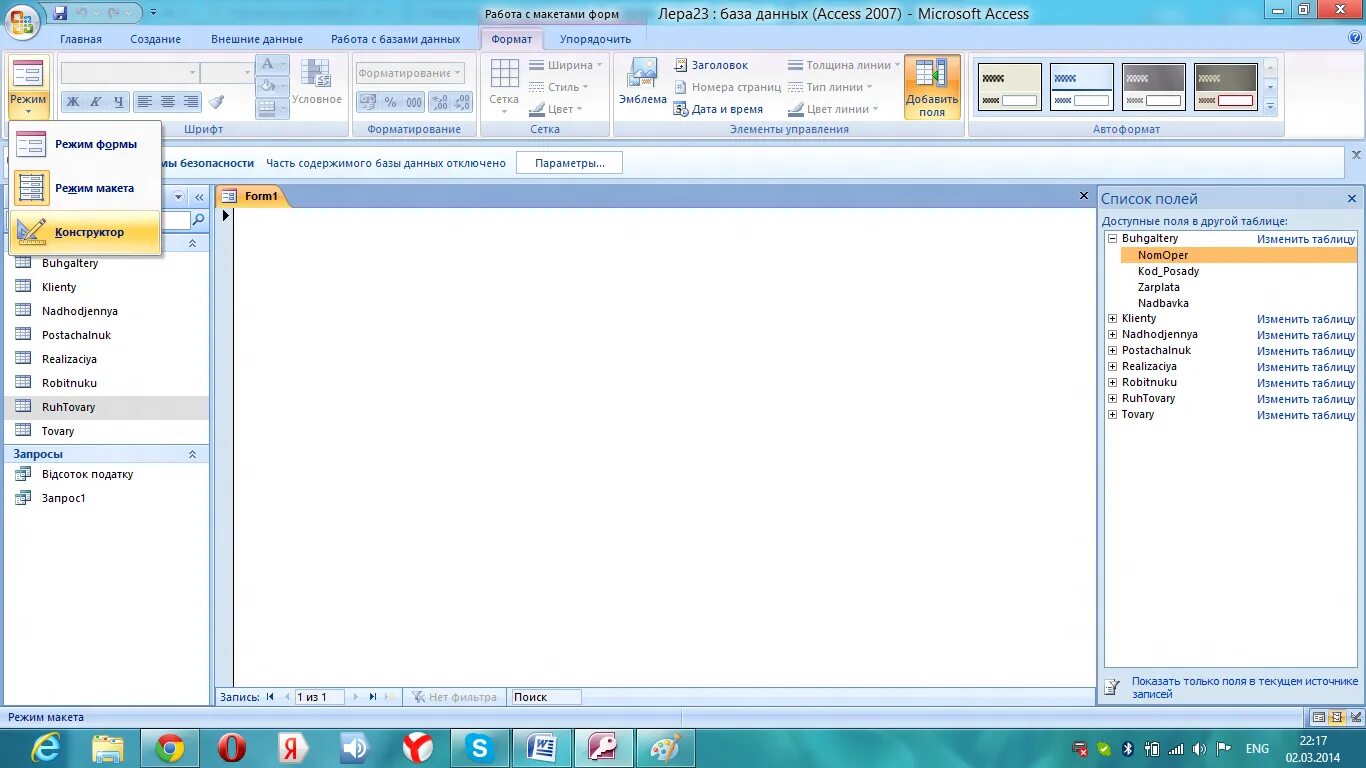Expand Klienty in field list
The image size is (1366, 768).
(x=1112, y=319)
